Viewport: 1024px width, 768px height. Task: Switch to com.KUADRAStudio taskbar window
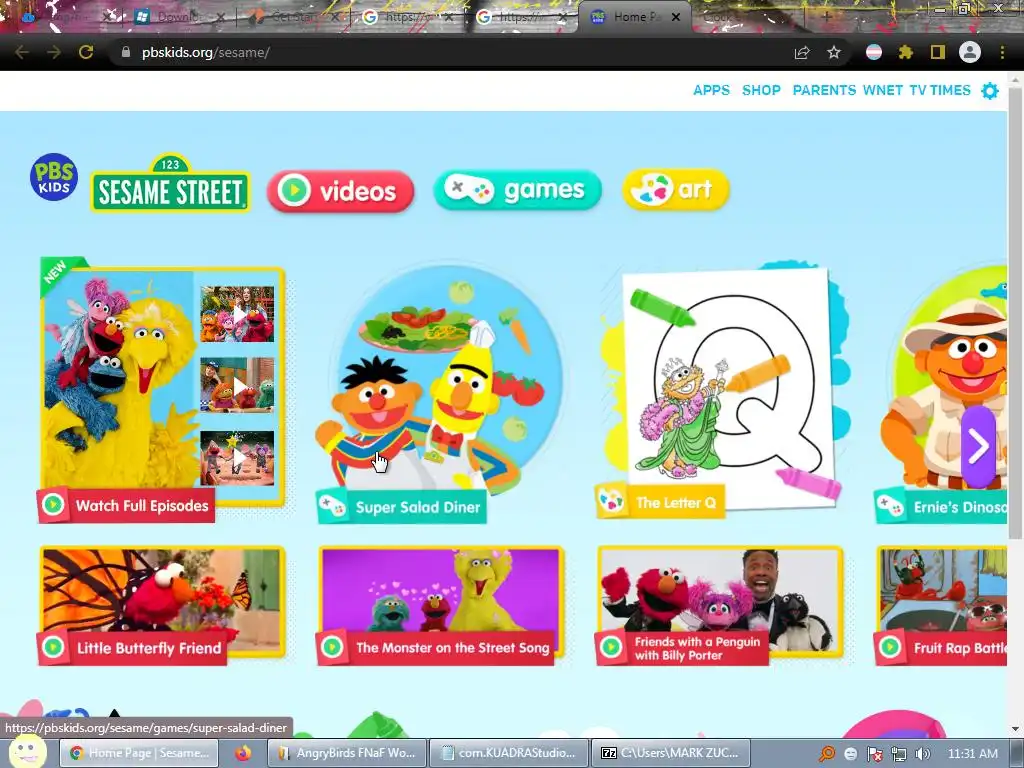[x=507, y=753]
